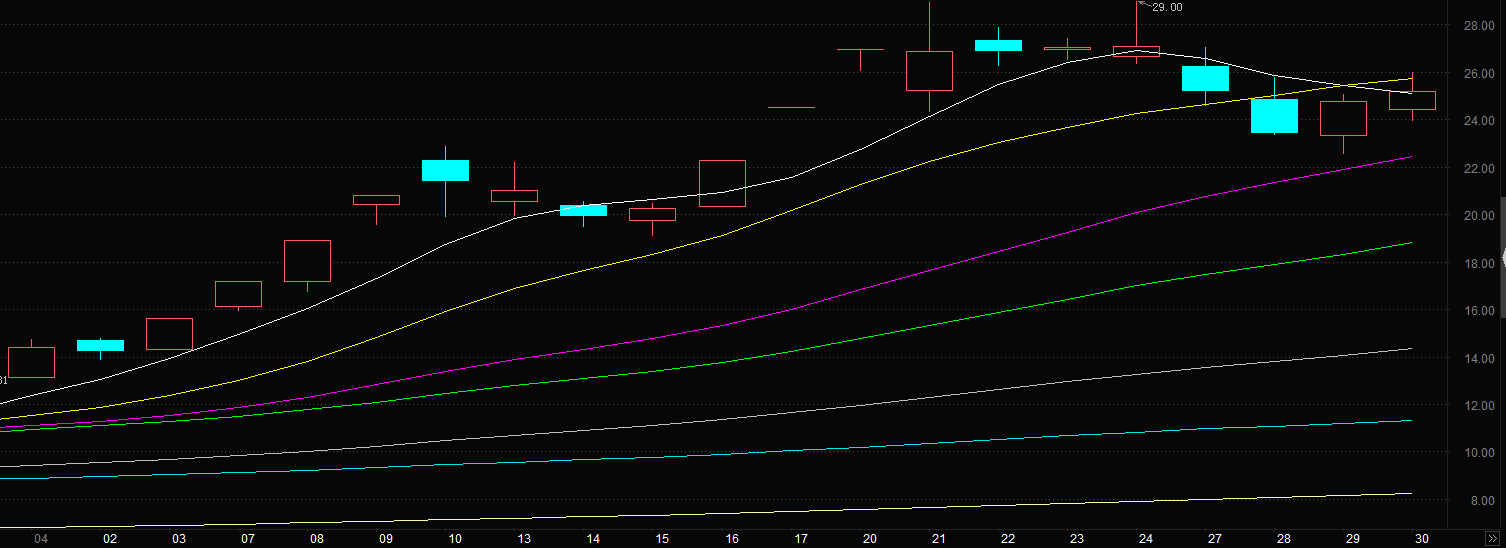Viewport: 1506px width, 548px height.
Task: Click the 8.00 price axis label
Action: [1481, 501]
